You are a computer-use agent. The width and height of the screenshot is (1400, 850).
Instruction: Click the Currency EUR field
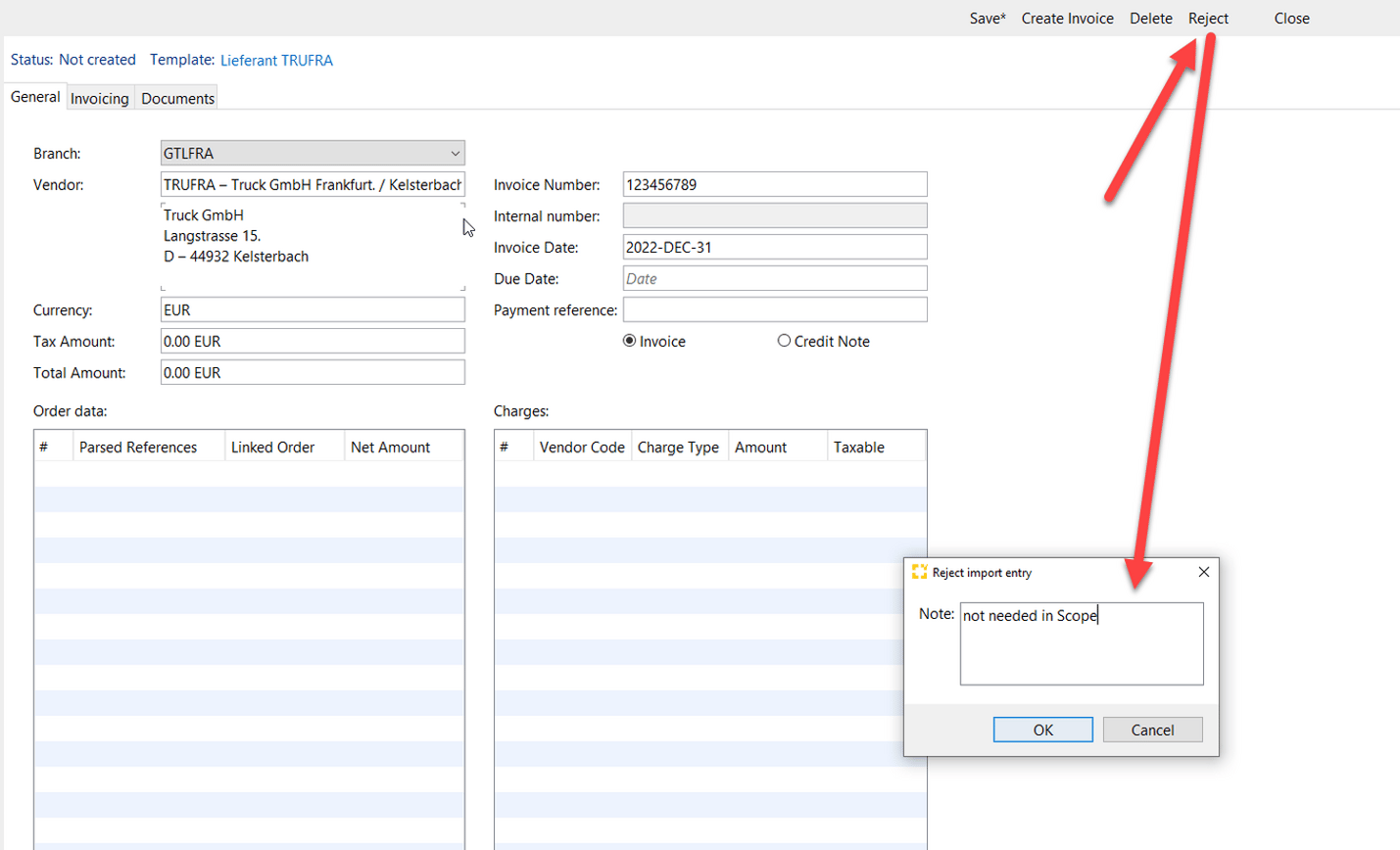[x=313, y=309]
